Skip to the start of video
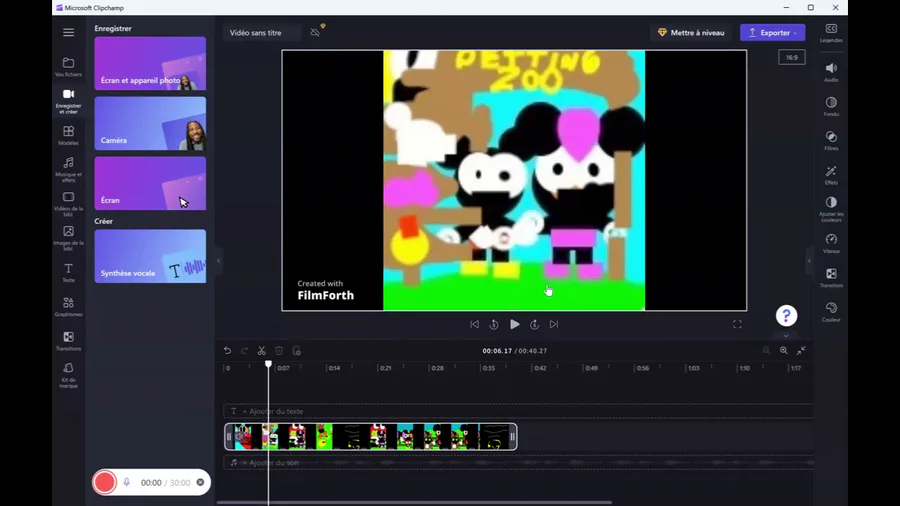 pos(474,324)
